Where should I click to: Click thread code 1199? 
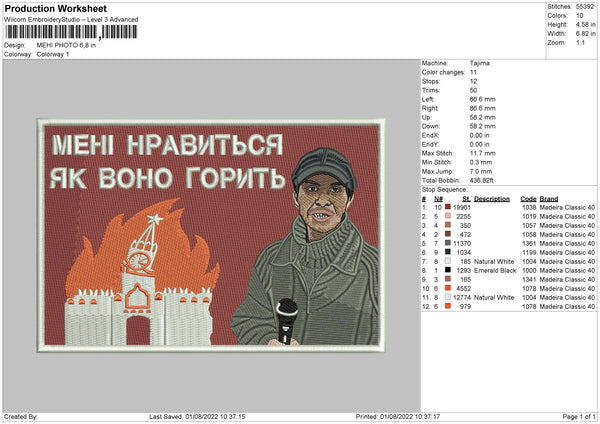click(529, 253)
